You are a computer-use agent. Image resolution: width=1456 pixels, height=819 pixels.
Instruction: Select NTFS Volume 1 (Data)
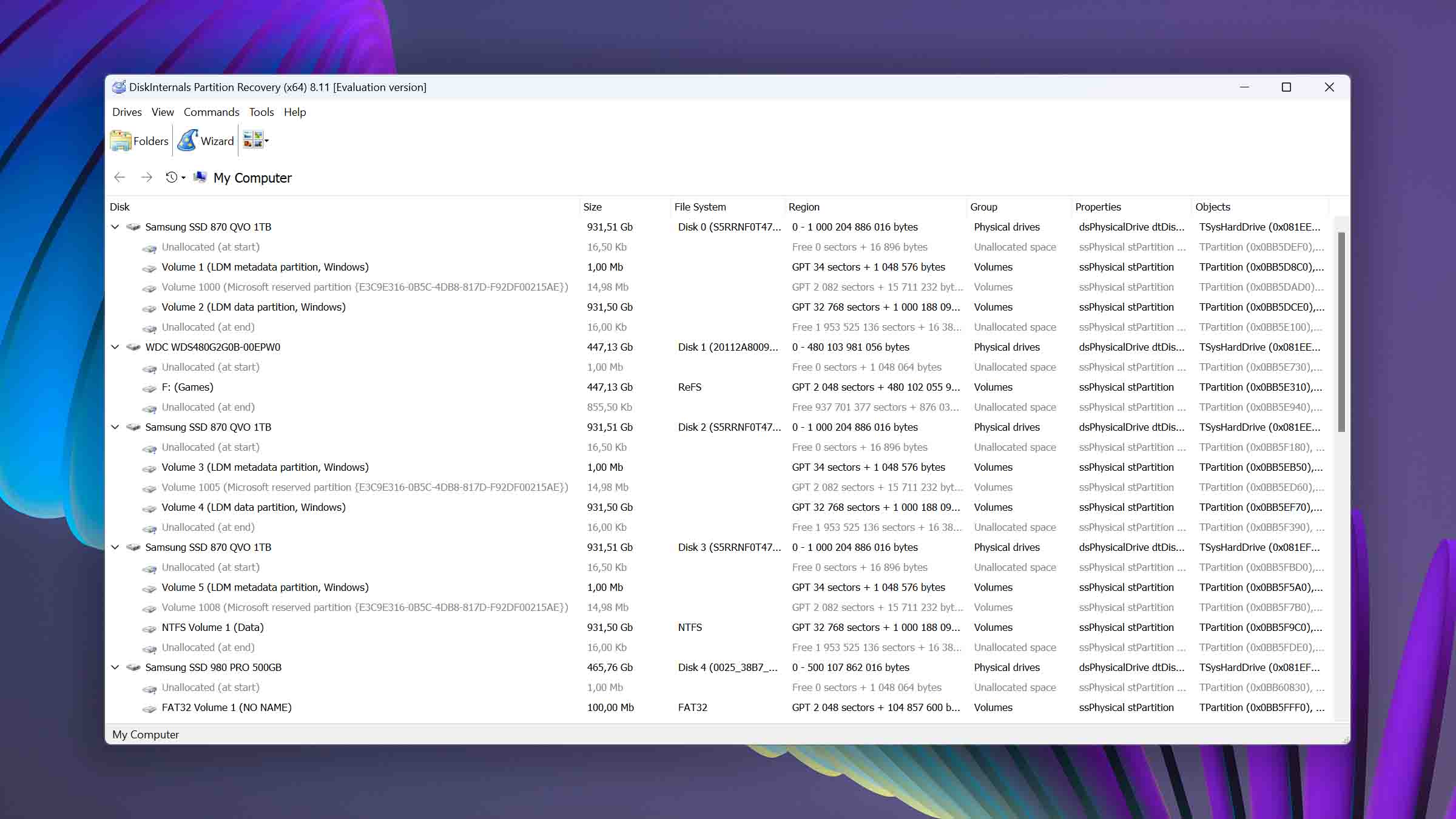coord(212,627)
